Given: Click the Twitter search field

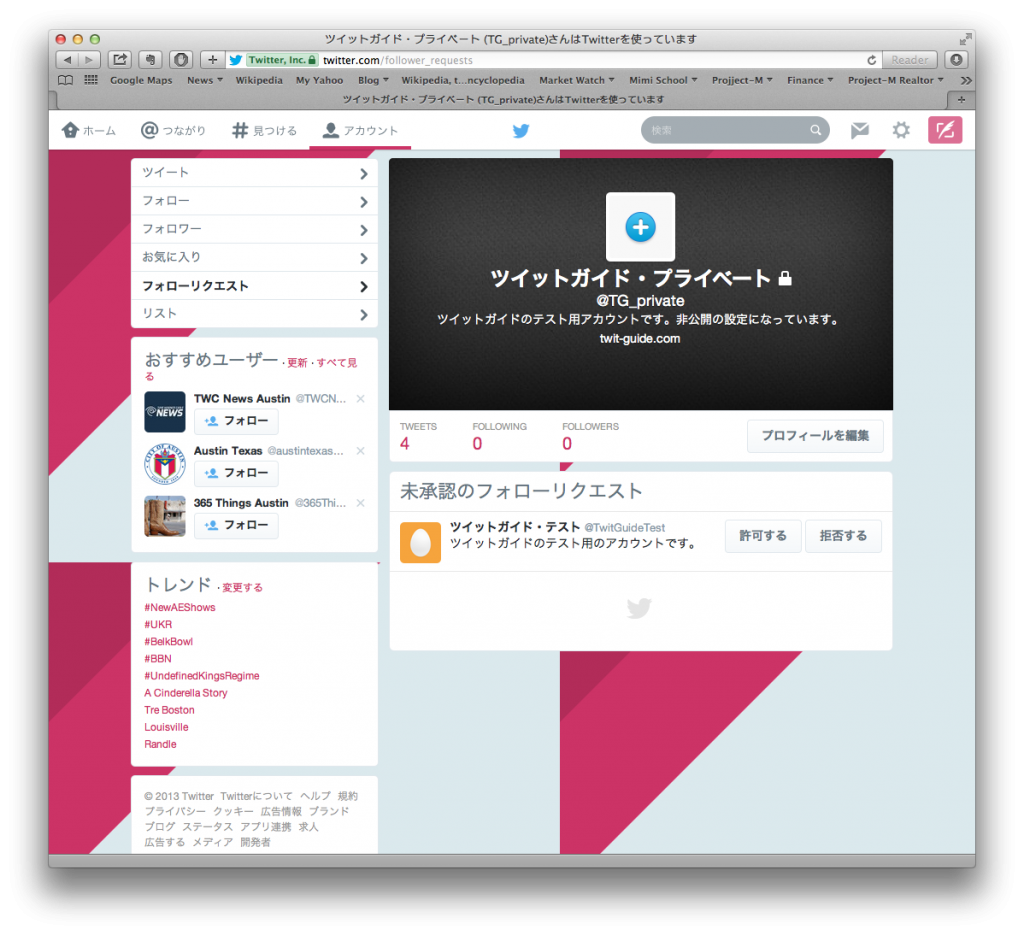Looking at the screenshot, I should click(735, 131).
